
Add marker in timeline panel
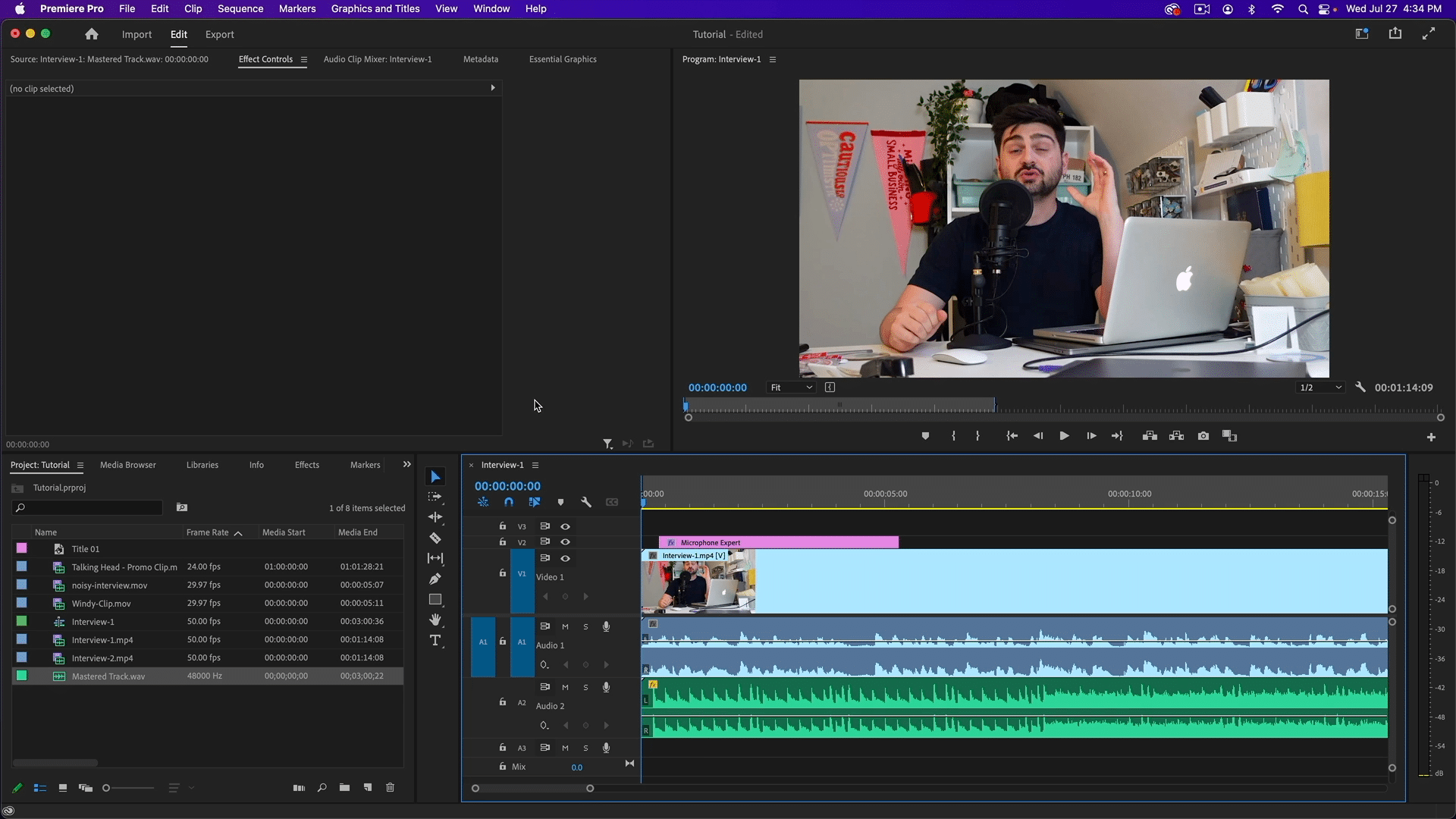click(x=560, y=502)
